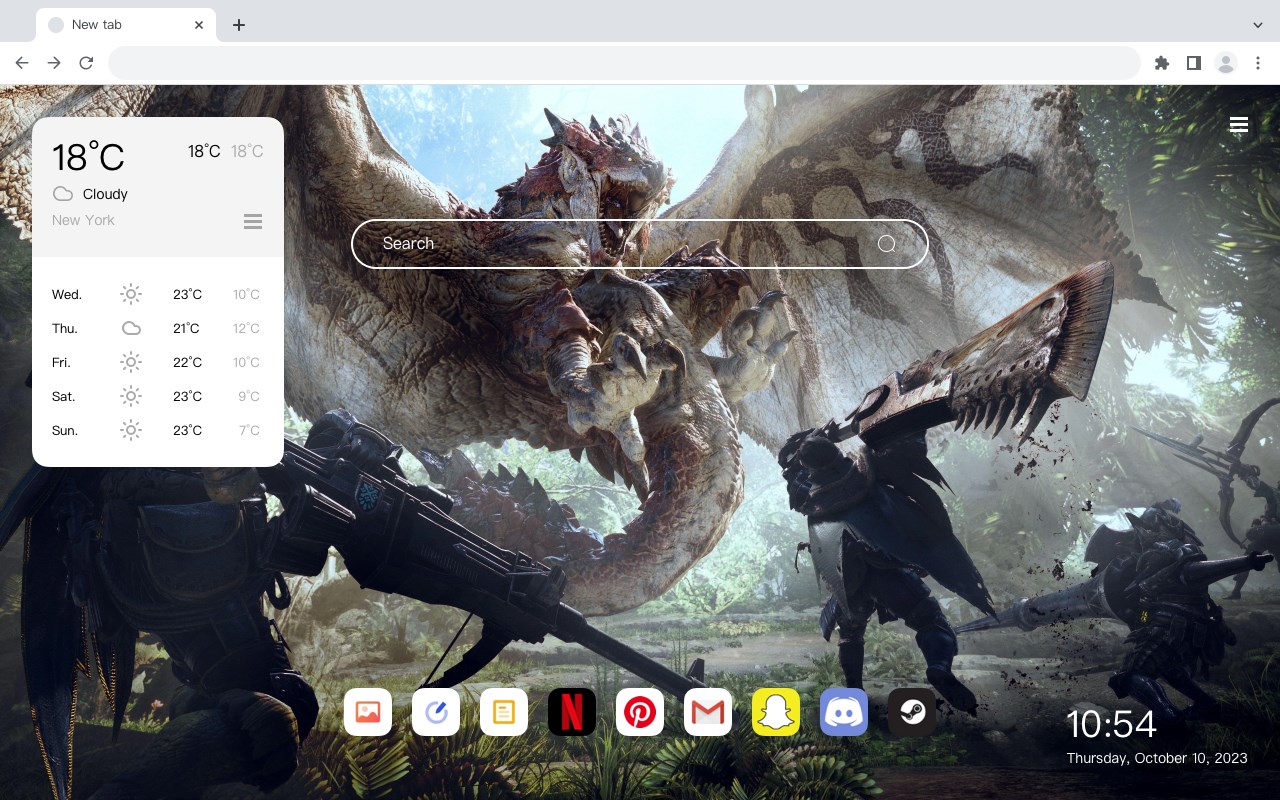Viewport: 1280px width, 800px height.
Task: Select the Sat. forecast day label
Action: point(64,396)
